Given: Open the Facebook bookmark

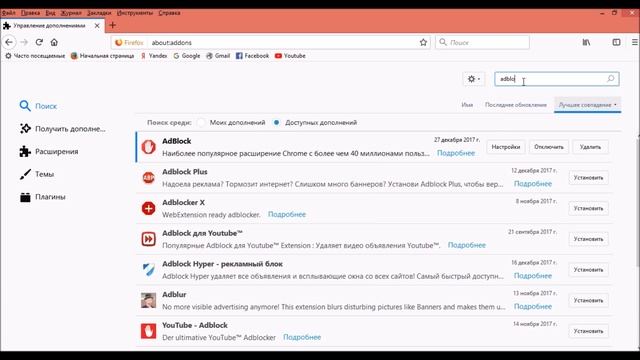Looking at the screenshot, I should pyautogui.click(x=253, y=56).
